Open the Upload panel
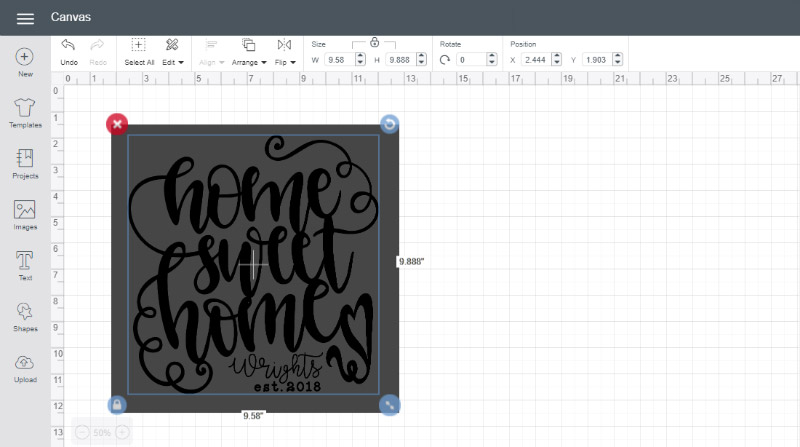800x447 pixels. 24,368
